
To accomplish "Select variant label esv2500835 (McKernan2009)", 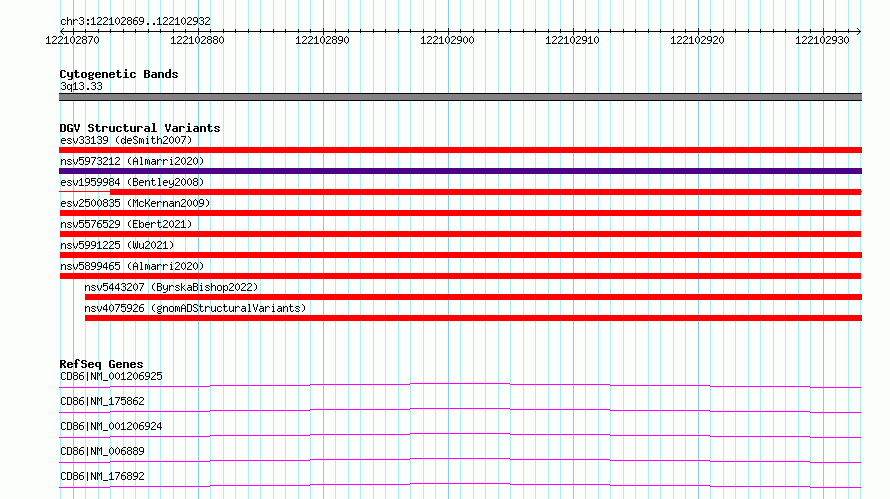I will [135, 203].
